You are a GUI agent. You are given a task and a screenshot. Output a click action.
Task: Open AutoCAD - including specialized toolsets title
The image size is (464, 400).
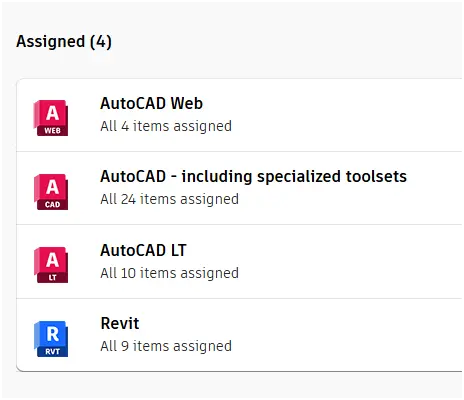[x=253, y=176]
